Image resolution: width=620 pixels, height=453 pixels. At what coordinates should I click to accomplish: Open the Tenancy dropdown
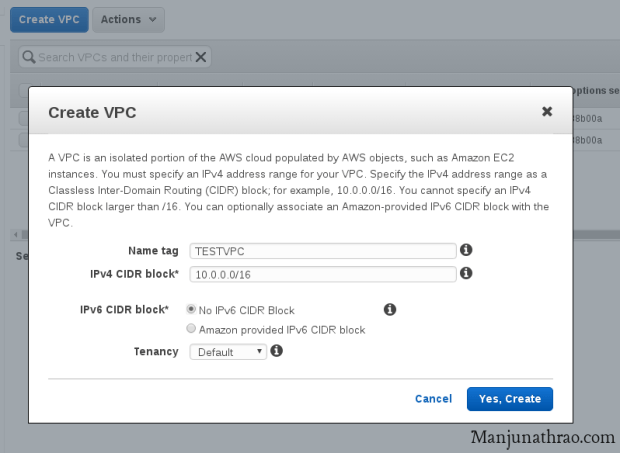[x=228, y=352]
